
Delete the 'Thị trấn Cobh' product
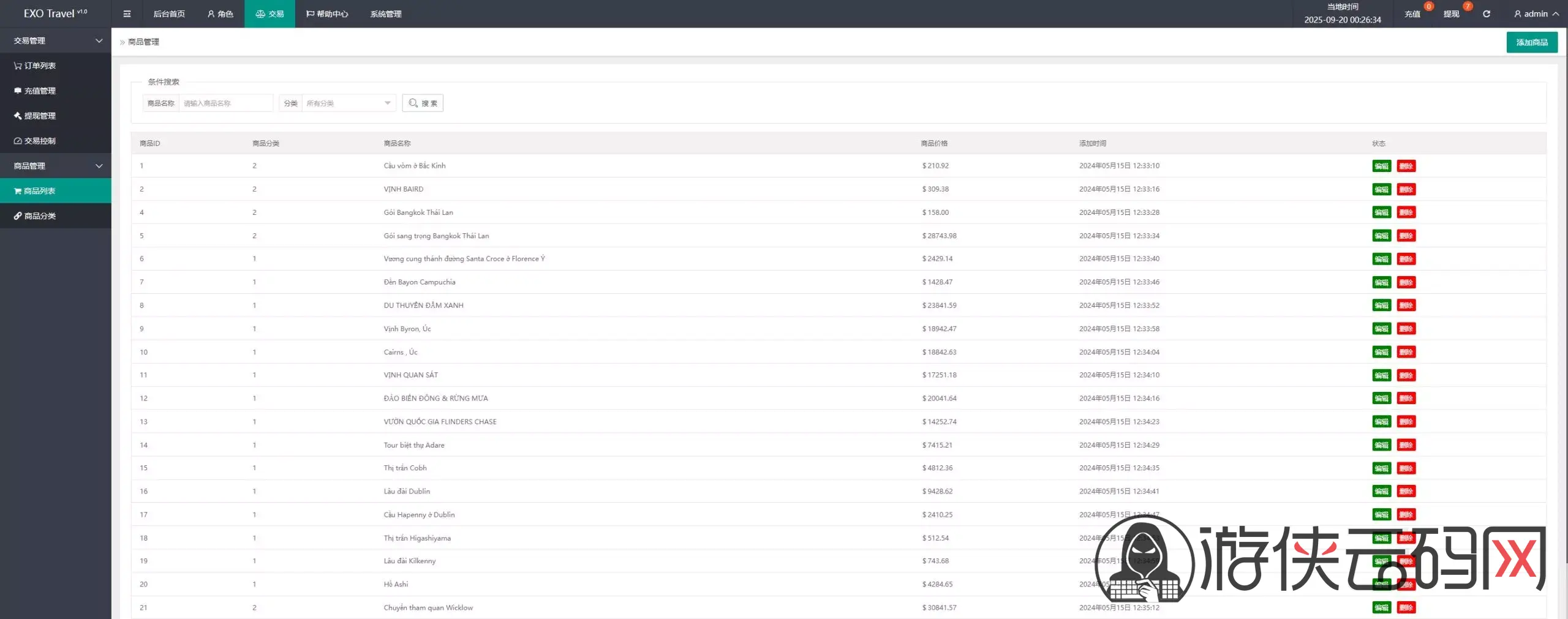(x=1406, y=468)
